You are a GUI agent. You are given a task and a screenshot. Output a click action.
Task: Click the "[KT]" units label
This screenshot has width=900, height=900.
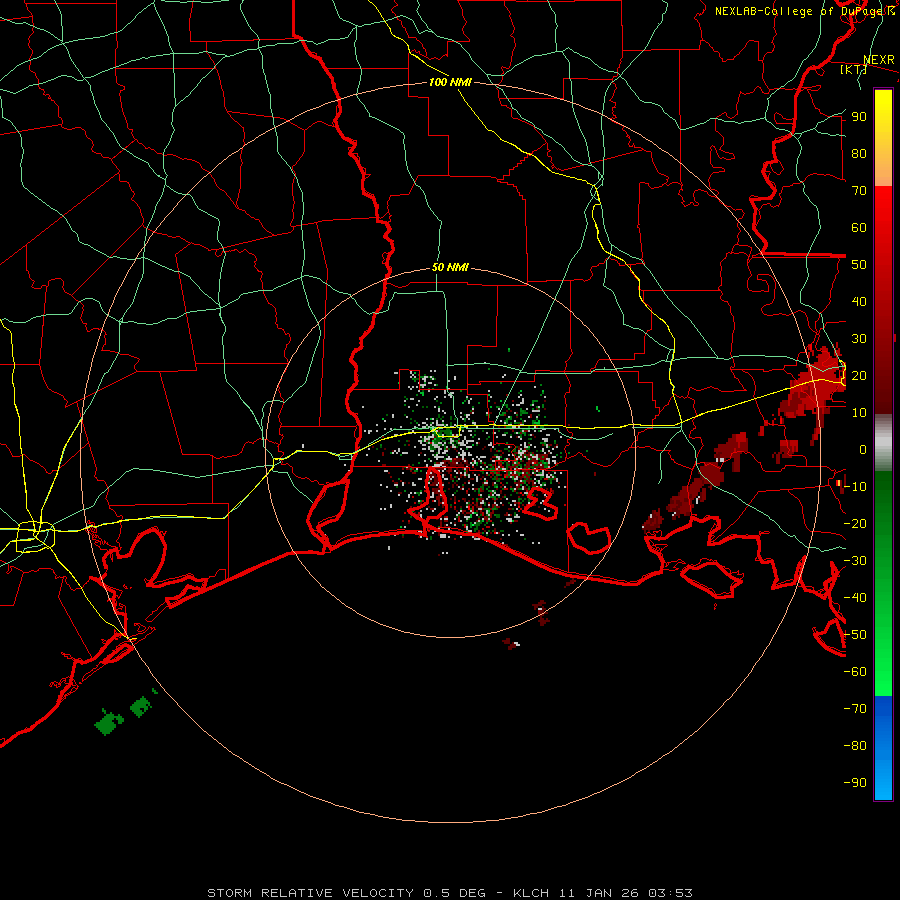click(853, 69)
